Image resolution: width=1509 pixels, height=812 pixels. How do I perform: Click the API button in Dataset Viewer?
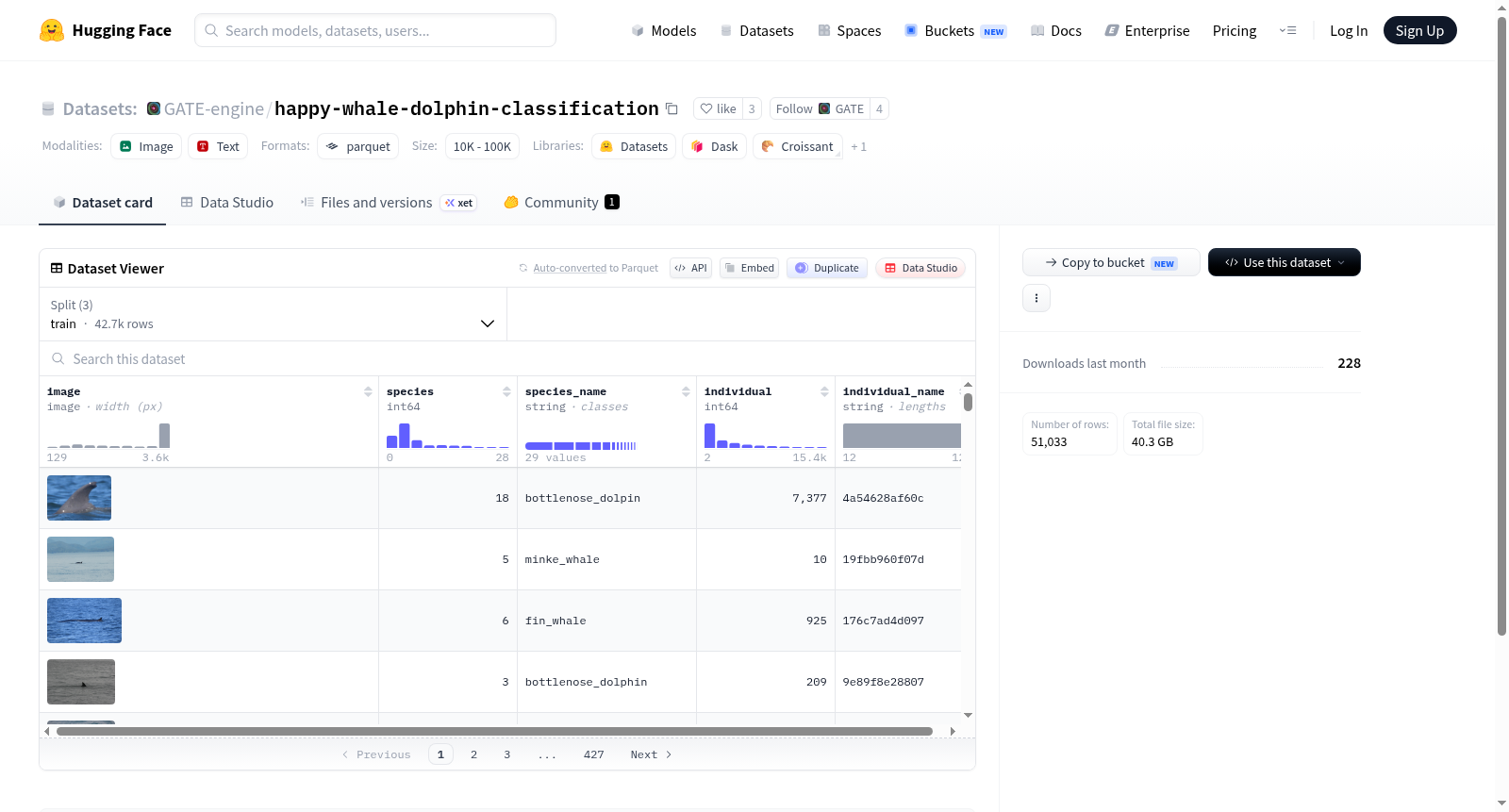(x=690, y=268)
